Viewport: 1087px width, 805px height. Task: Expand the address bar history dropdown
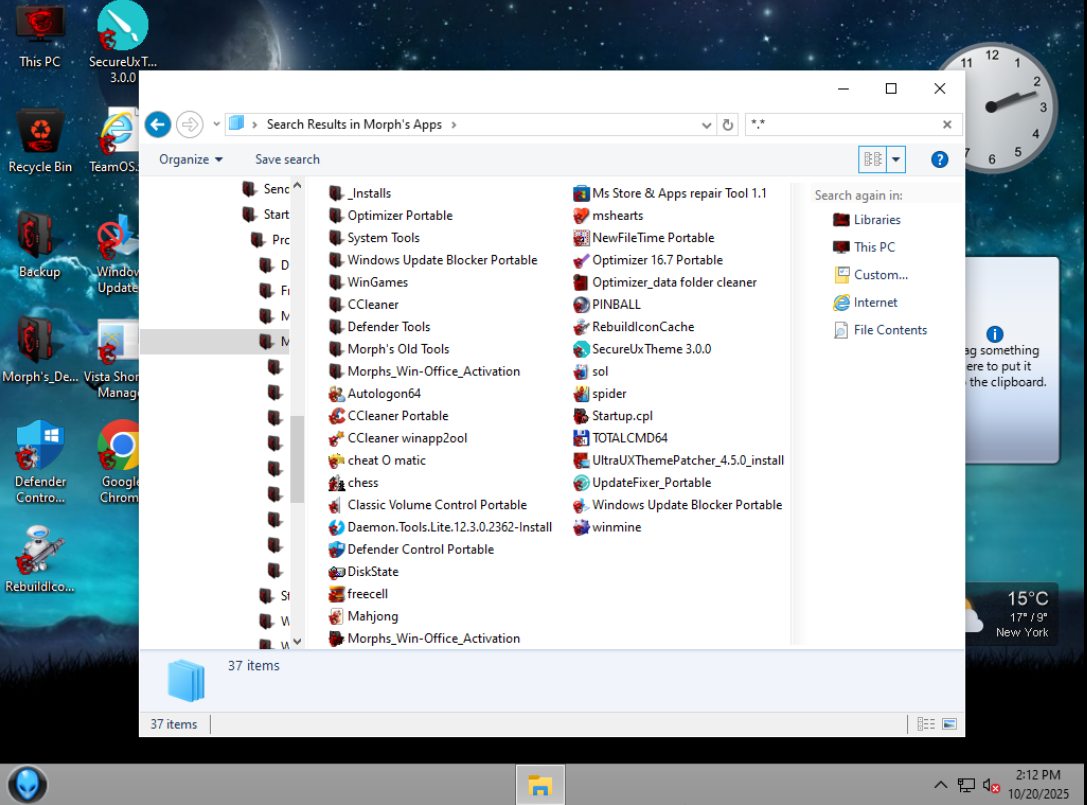click(708, 125)
